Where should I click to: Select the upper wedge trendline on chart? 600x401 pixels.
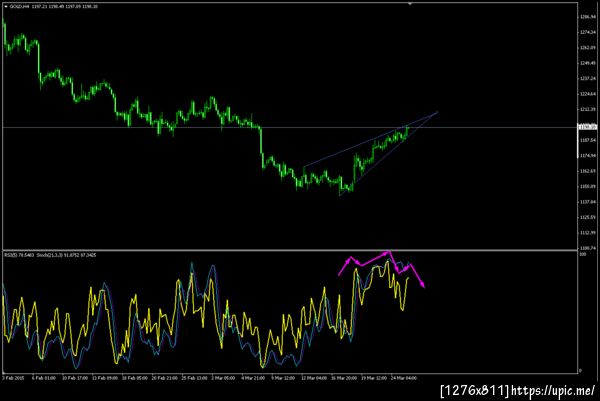pos(370,139)
